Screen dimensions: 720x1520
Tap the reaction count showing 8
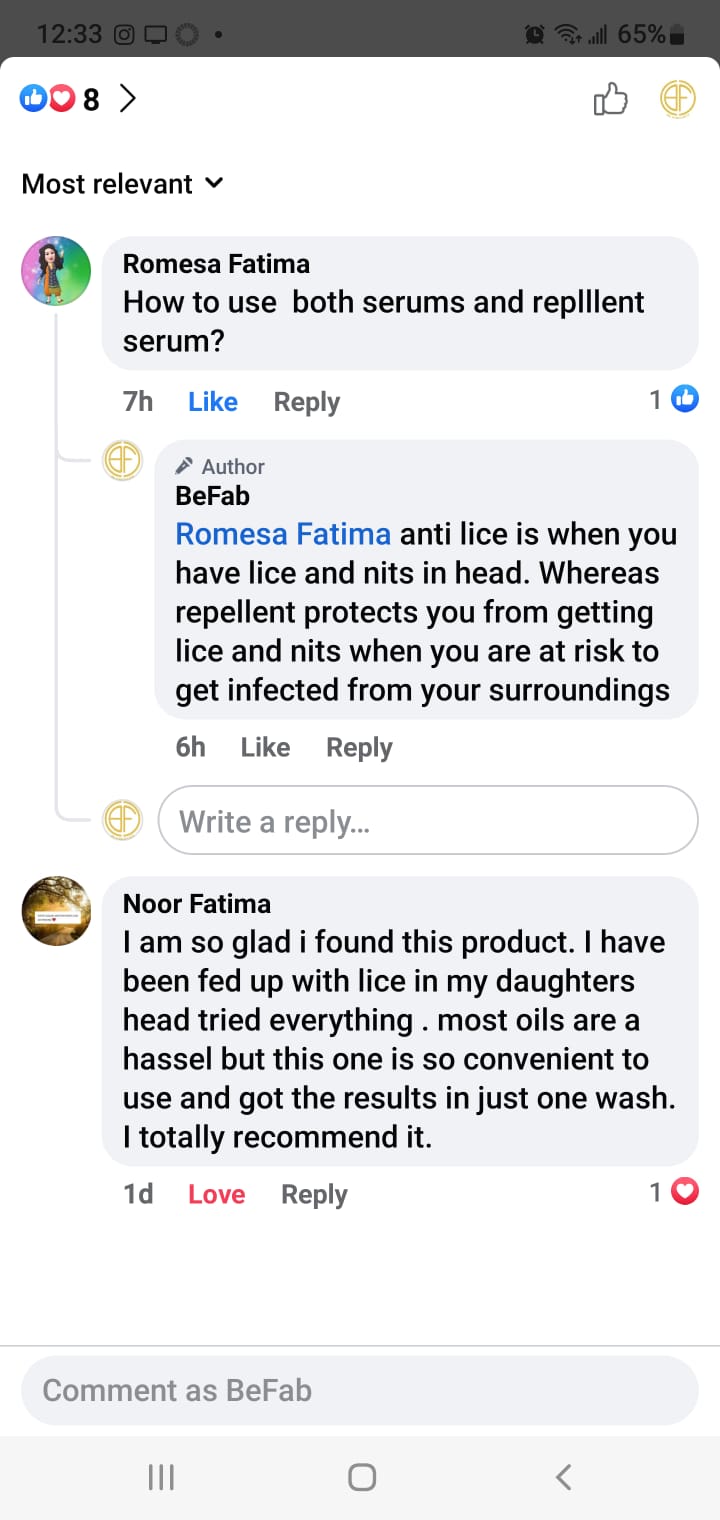pos(91,97)
